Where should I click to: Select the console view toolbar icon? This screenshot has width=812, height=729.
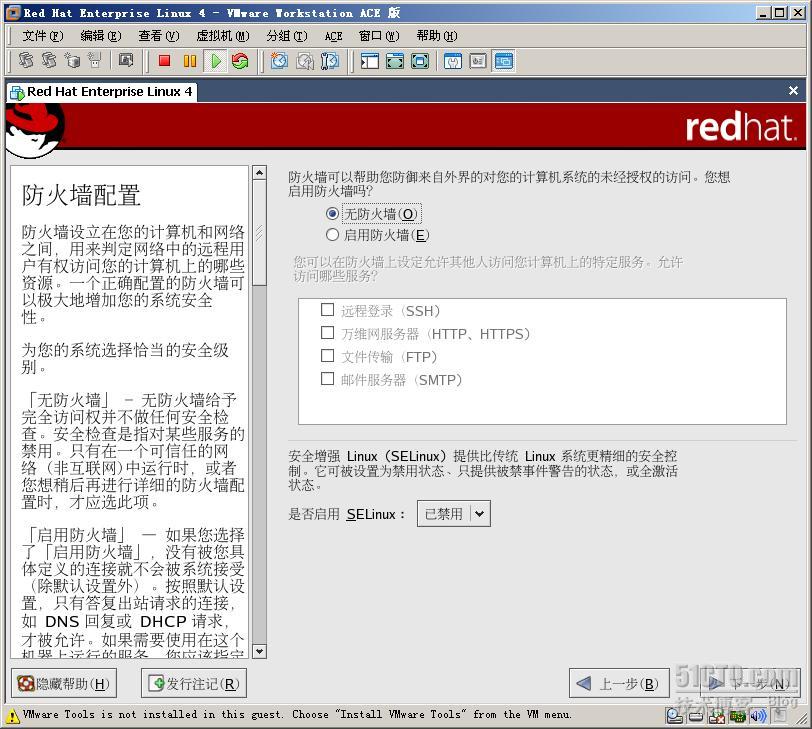coord(503,61)
